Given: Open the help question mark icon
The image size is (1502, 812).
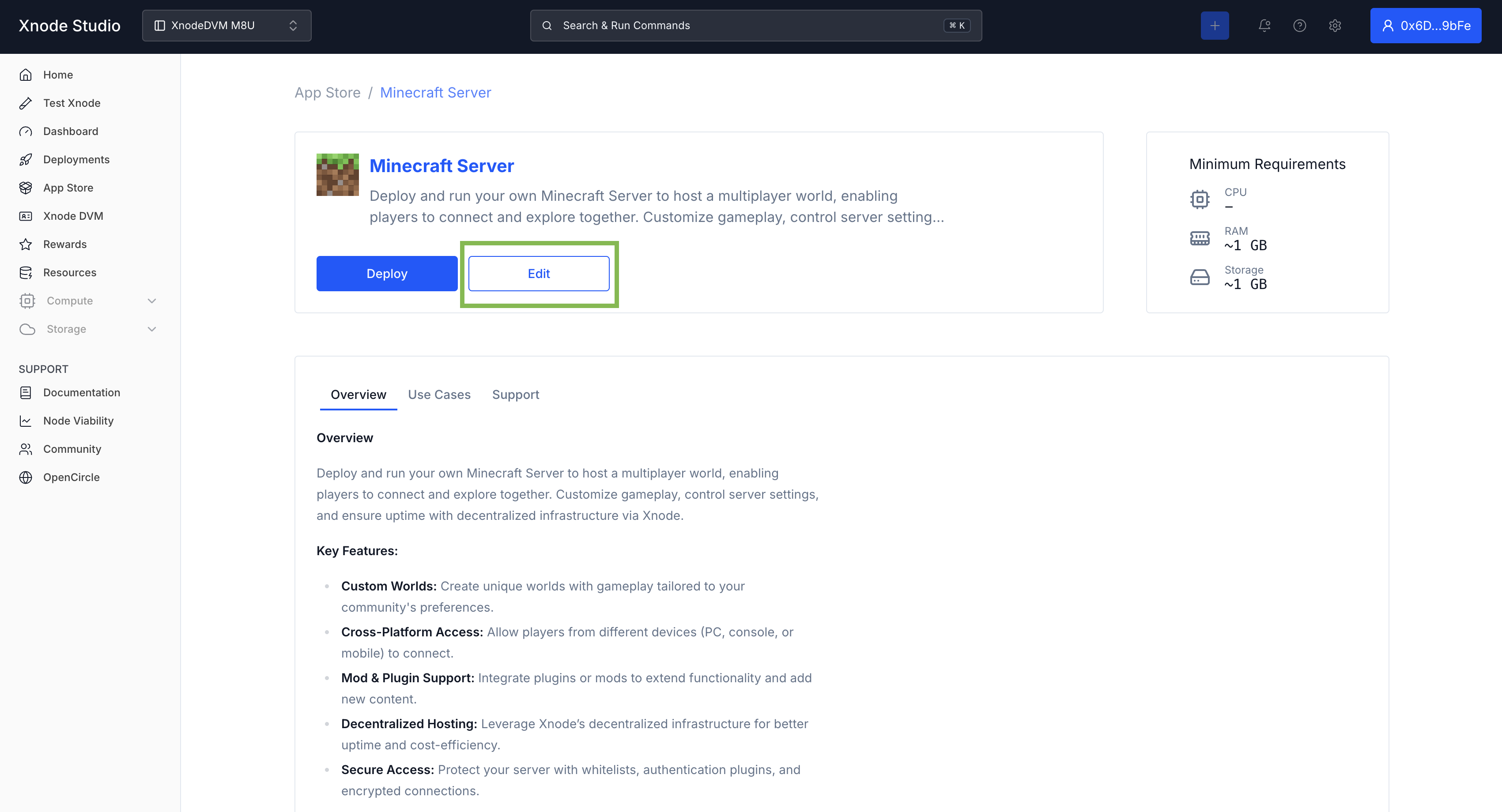Looking at the screenshot, I should pyautogui.click(x=1299, y=26).
